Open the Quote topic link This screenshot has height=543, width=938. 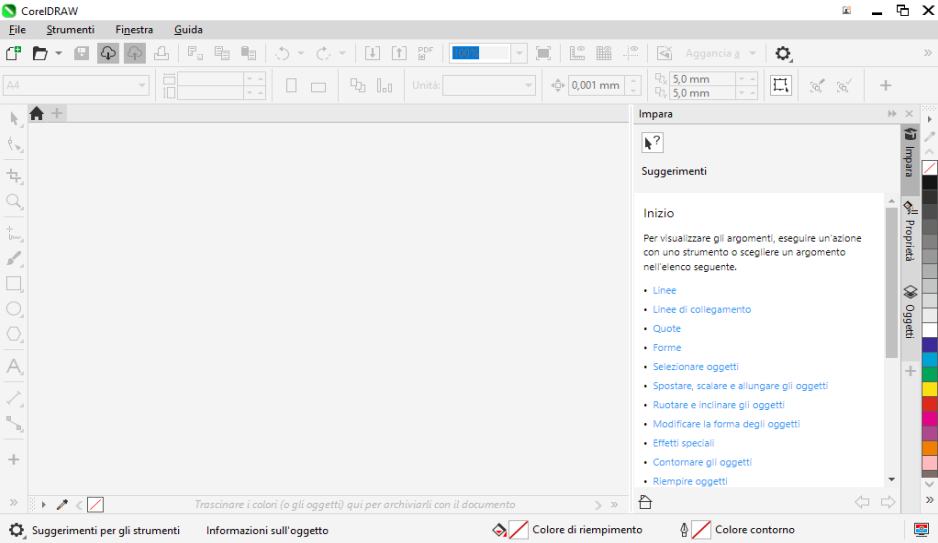[x=666, y=328]
